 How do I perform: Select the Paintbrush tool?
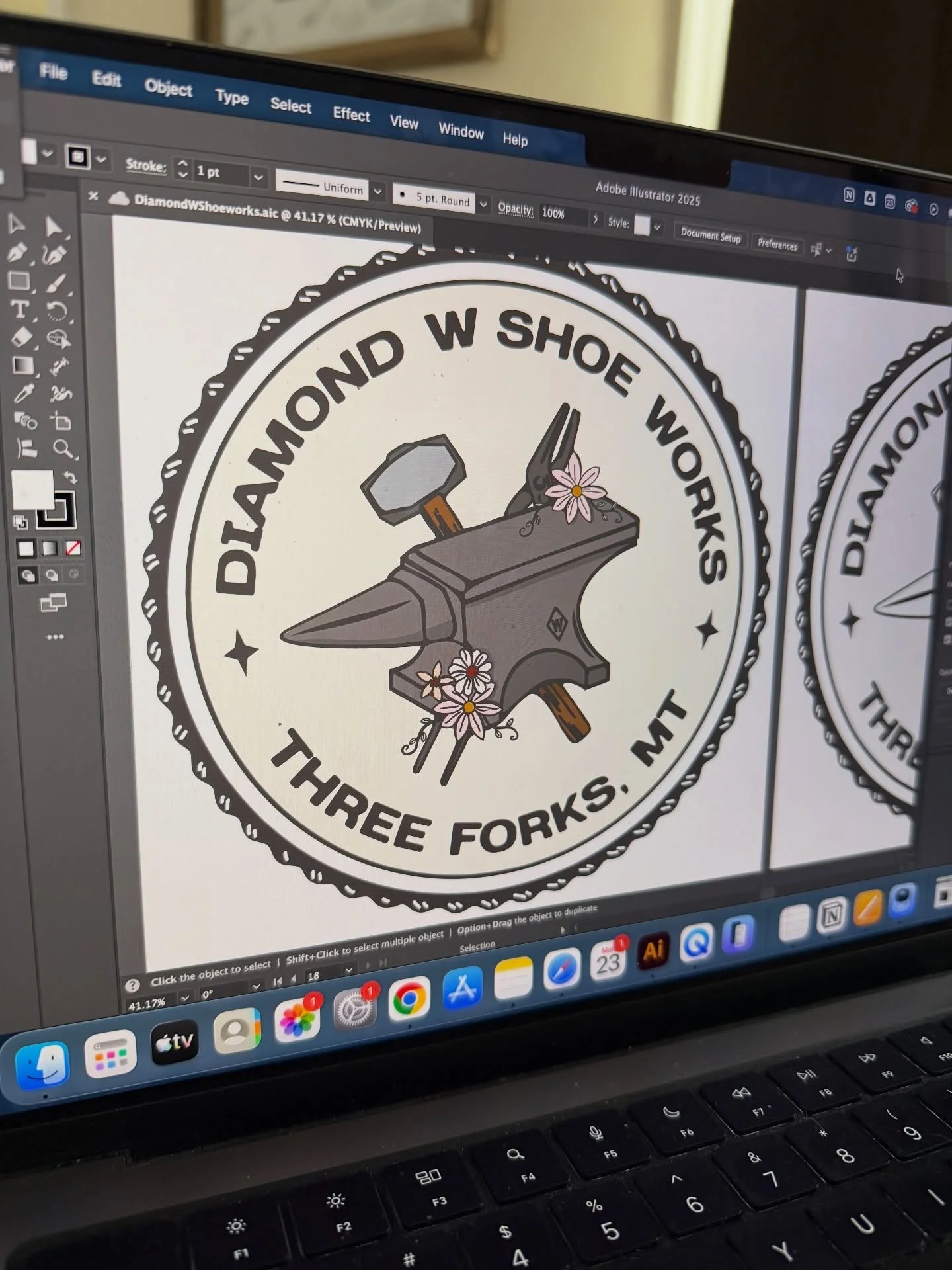[x=56, y=284]
